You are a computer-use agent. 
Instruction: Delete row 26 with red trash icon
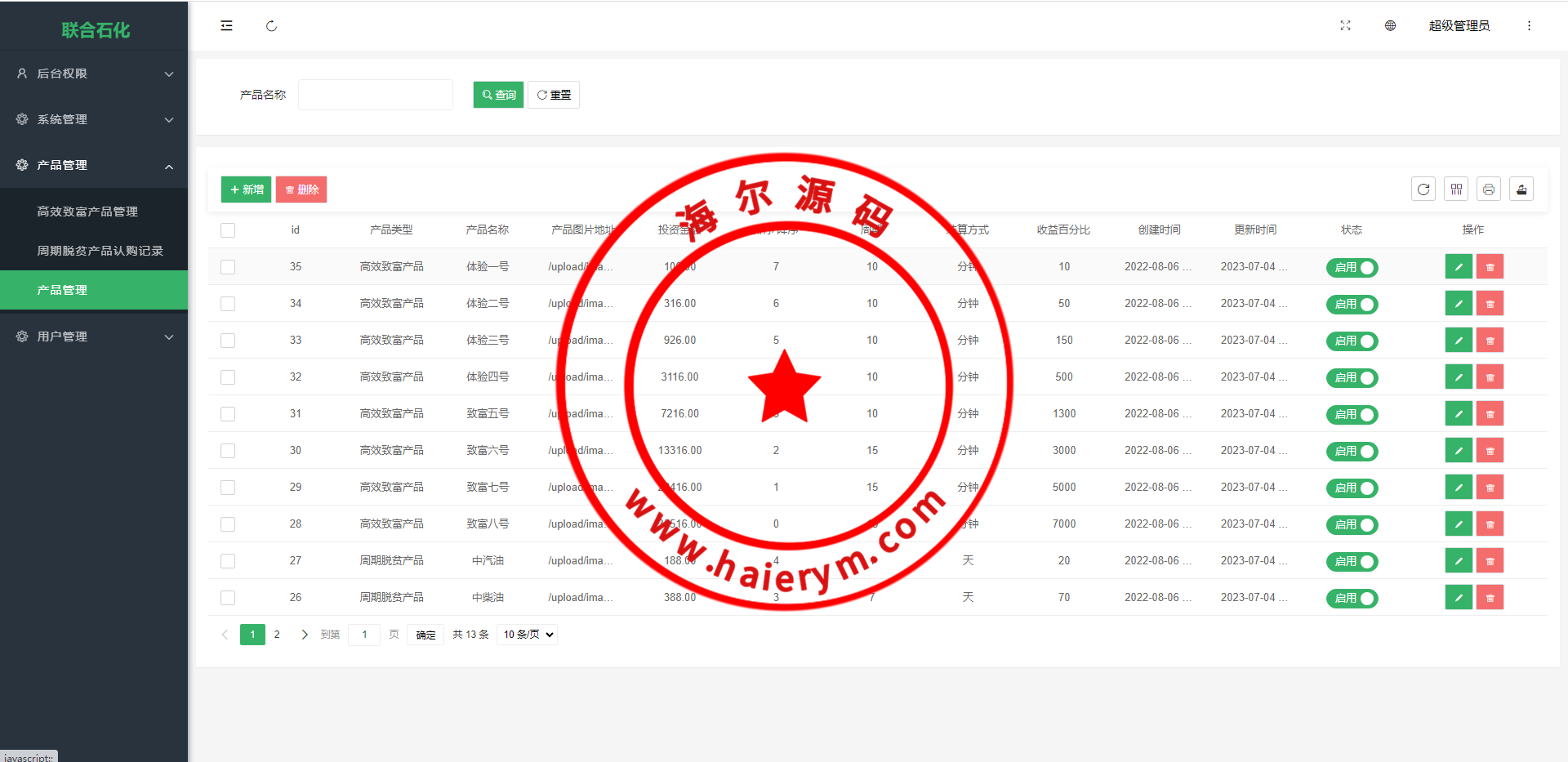point(1490,598)
